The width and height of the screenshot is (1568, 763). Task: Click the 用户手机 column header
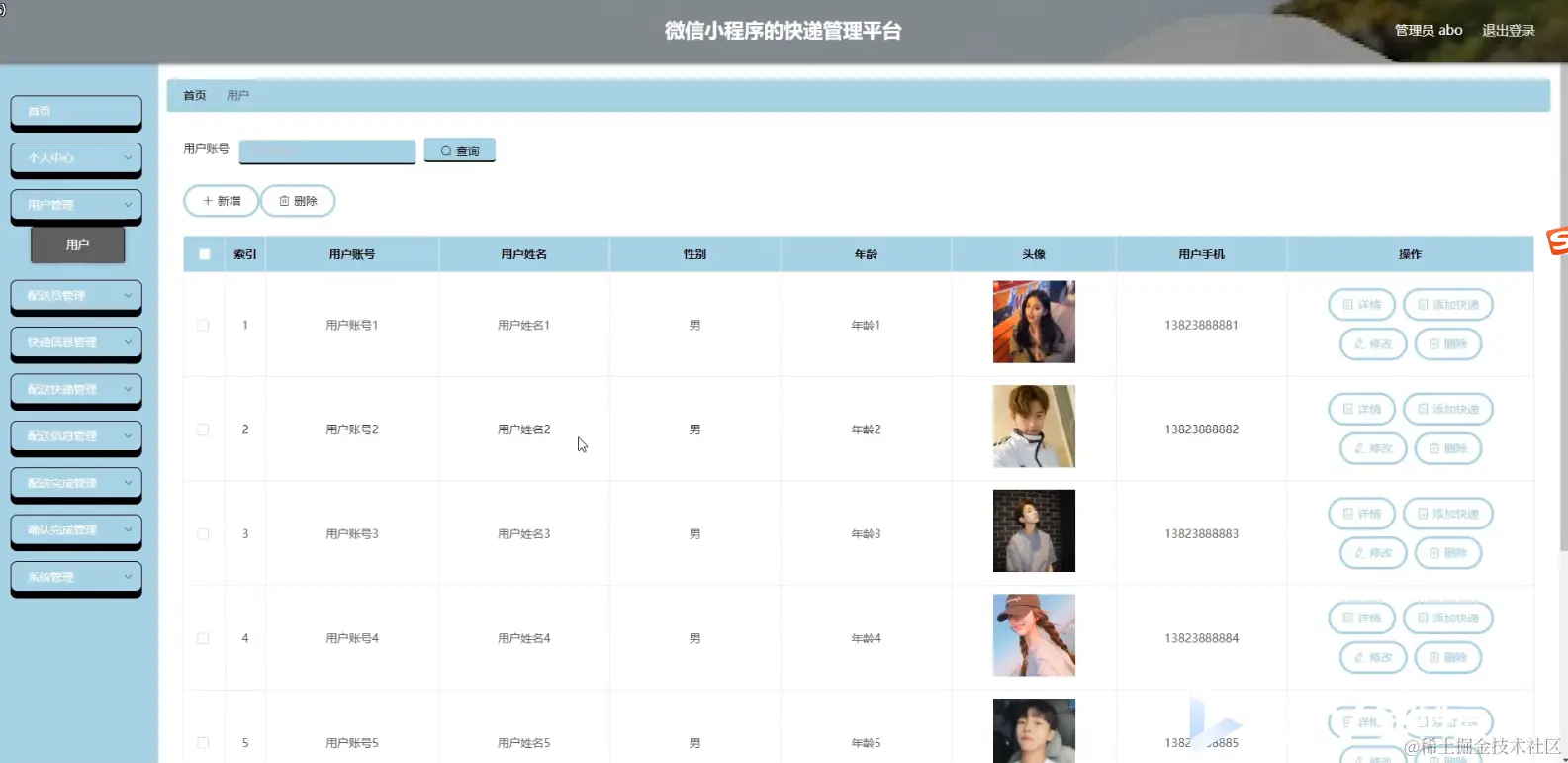click(1201, 254)
